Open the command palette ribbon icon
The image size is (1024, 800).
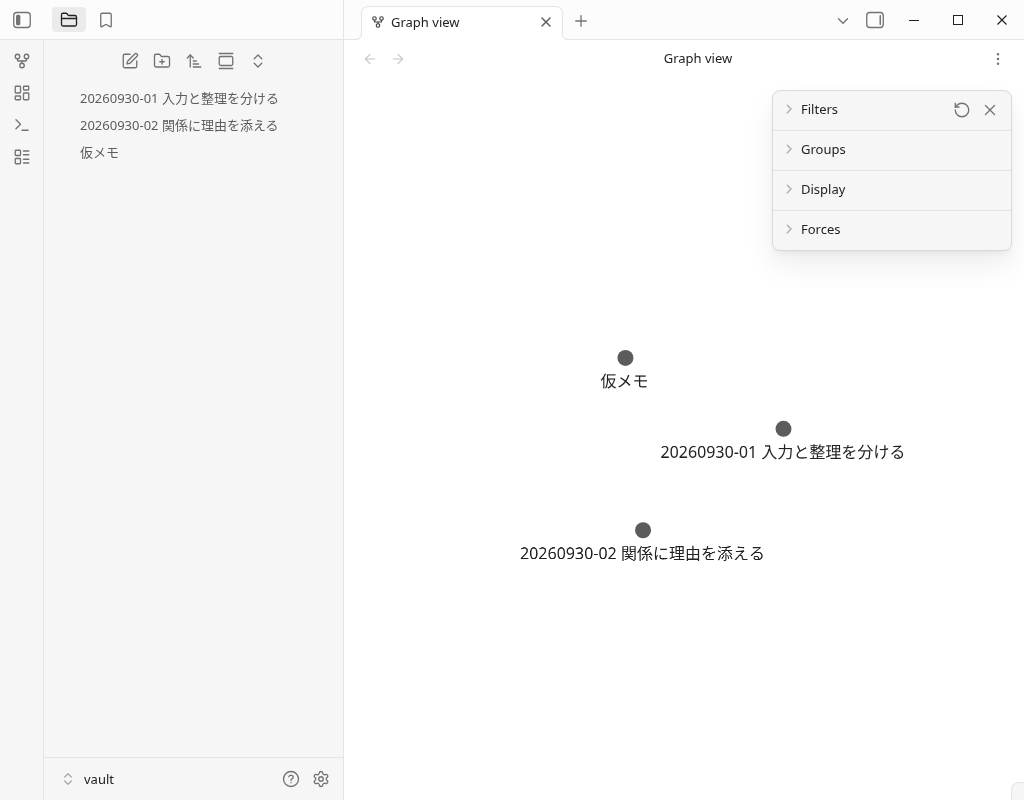click(x=22, y=125)
